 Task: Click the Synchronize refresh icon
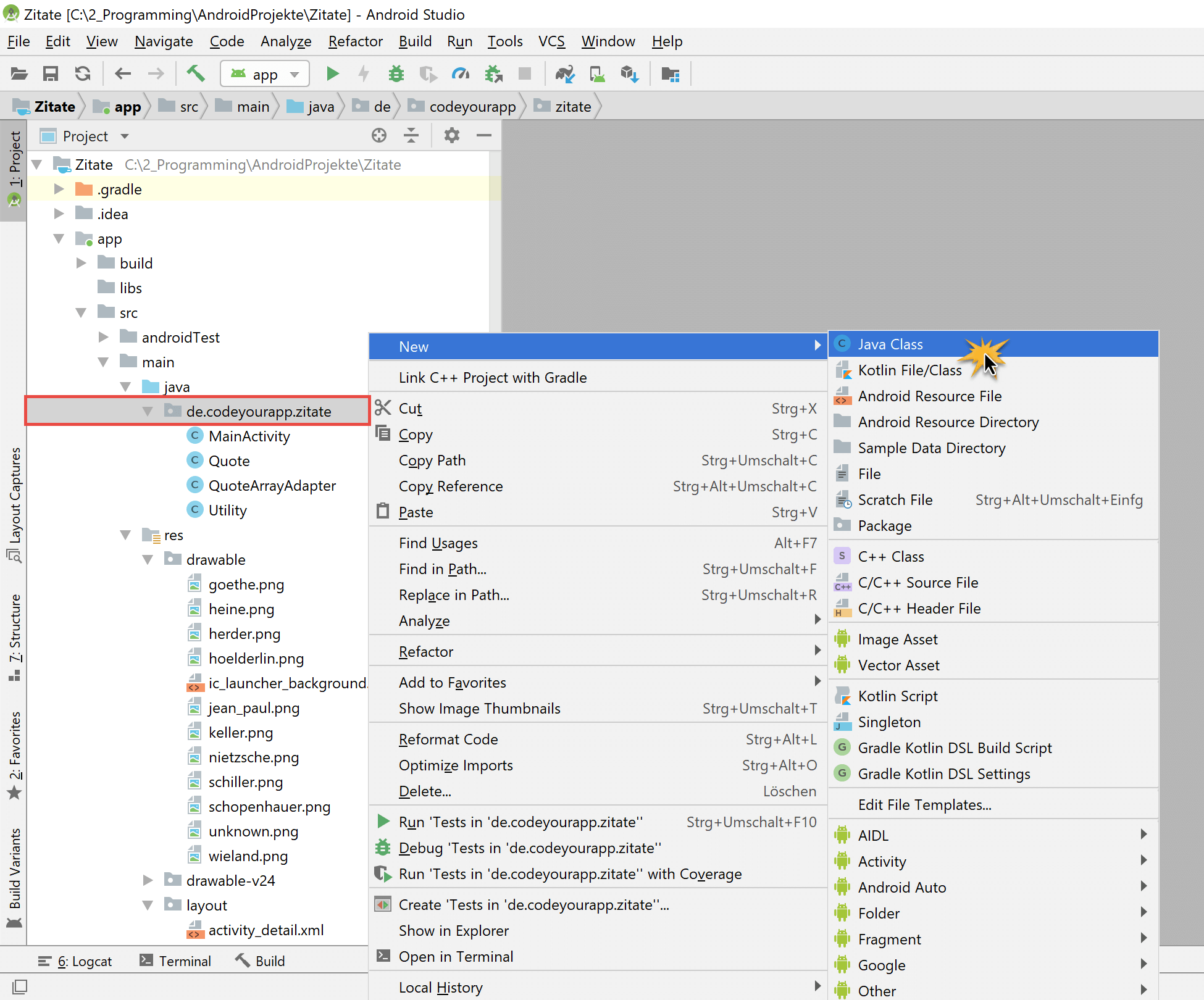pos(83,74)
